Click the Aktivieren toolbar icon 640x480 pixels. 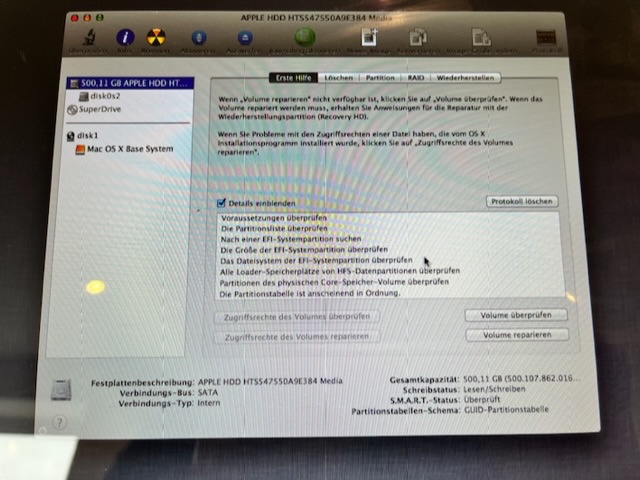click(x=199, y=38)
